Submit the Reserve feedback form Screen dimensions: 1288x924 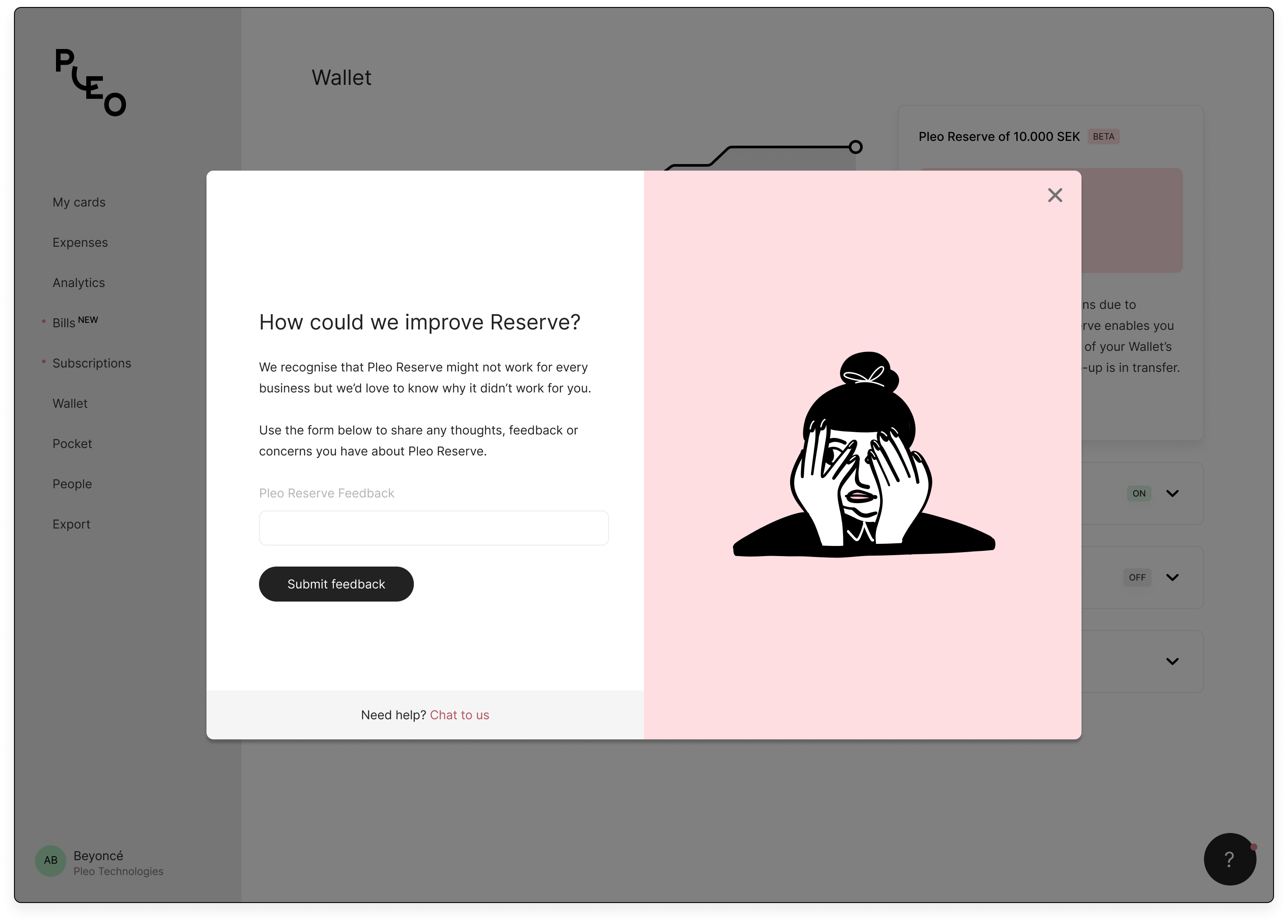pos(336,583)
